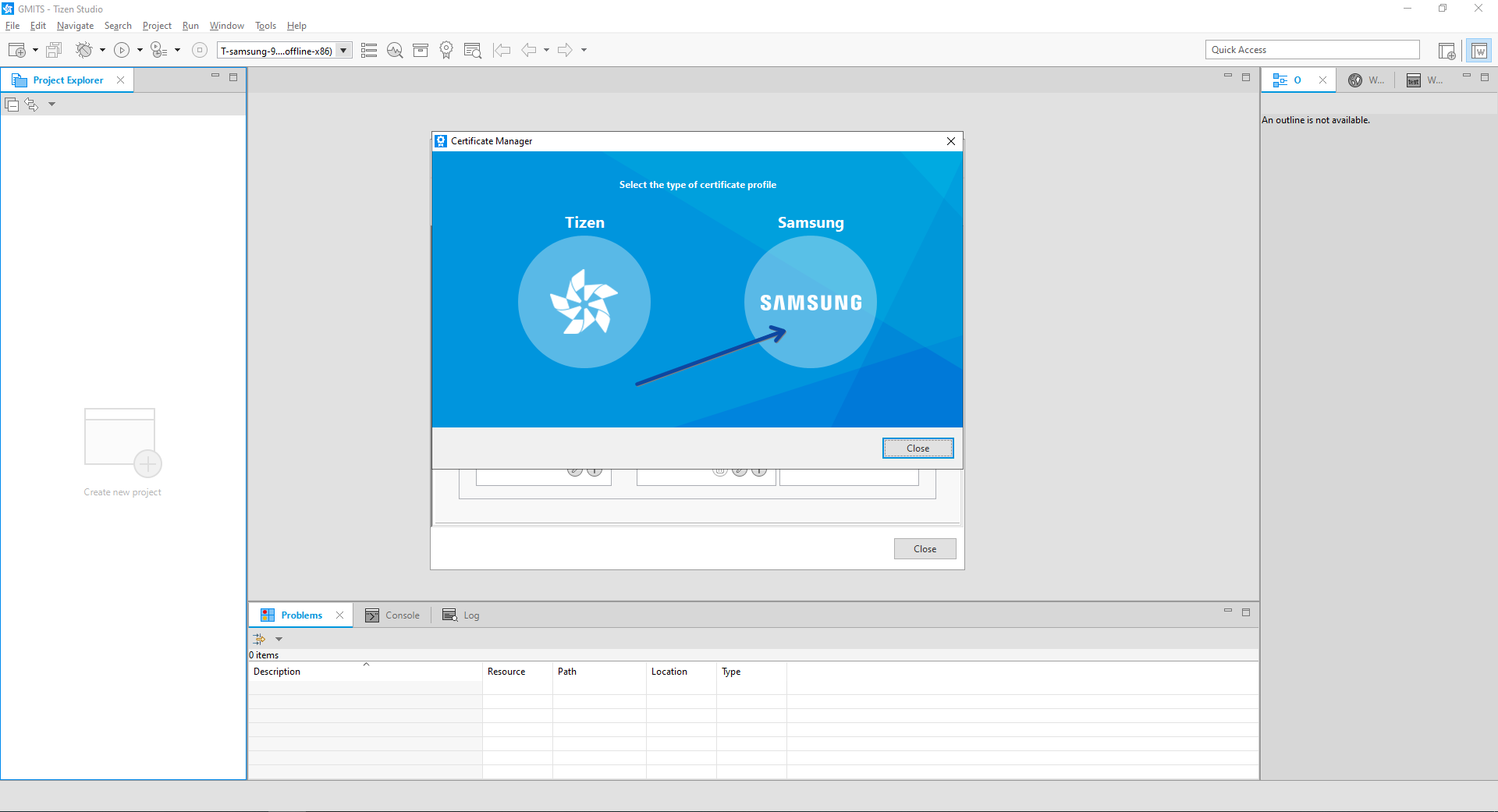Sort by the Resource column header
Screen dimensions: 1498x812
[517, 672]
